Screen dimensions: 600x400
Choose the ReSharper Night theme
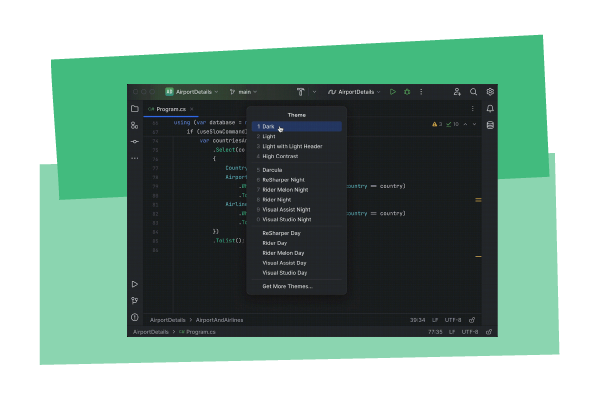point(297,180)
